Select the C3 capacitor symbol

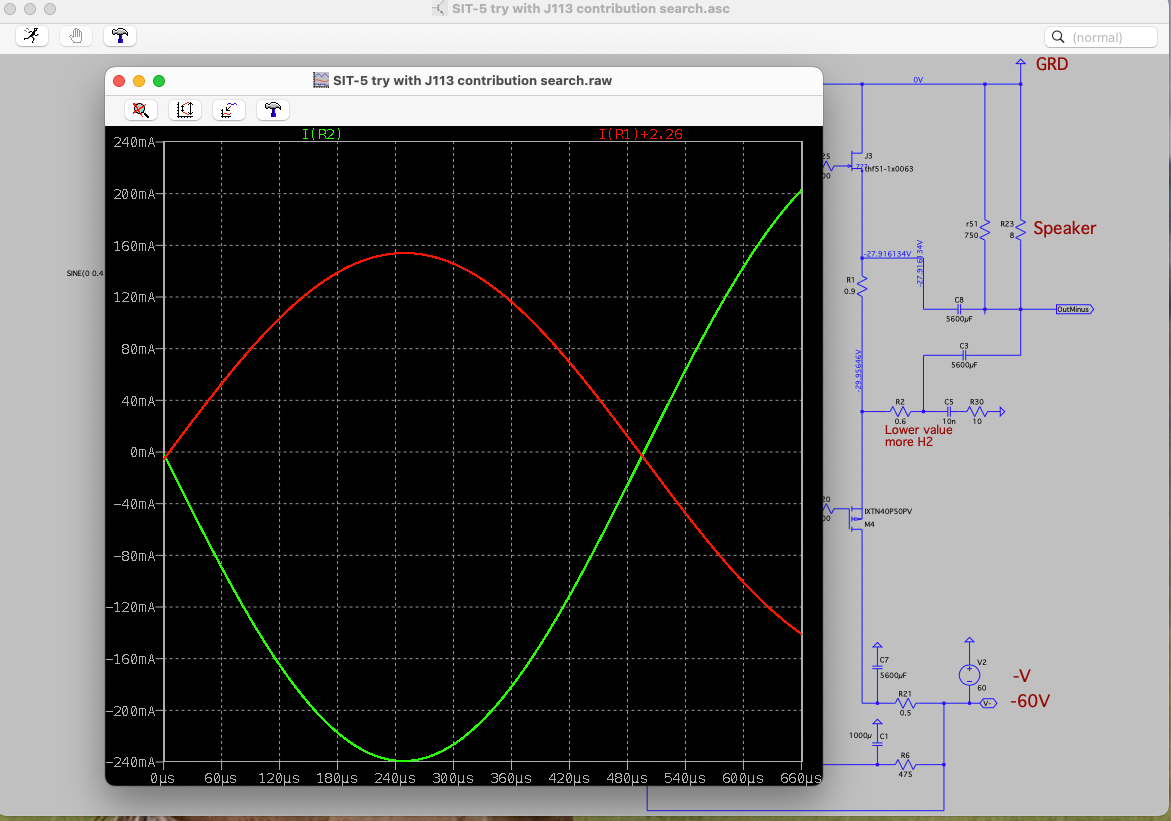(964, 355)
